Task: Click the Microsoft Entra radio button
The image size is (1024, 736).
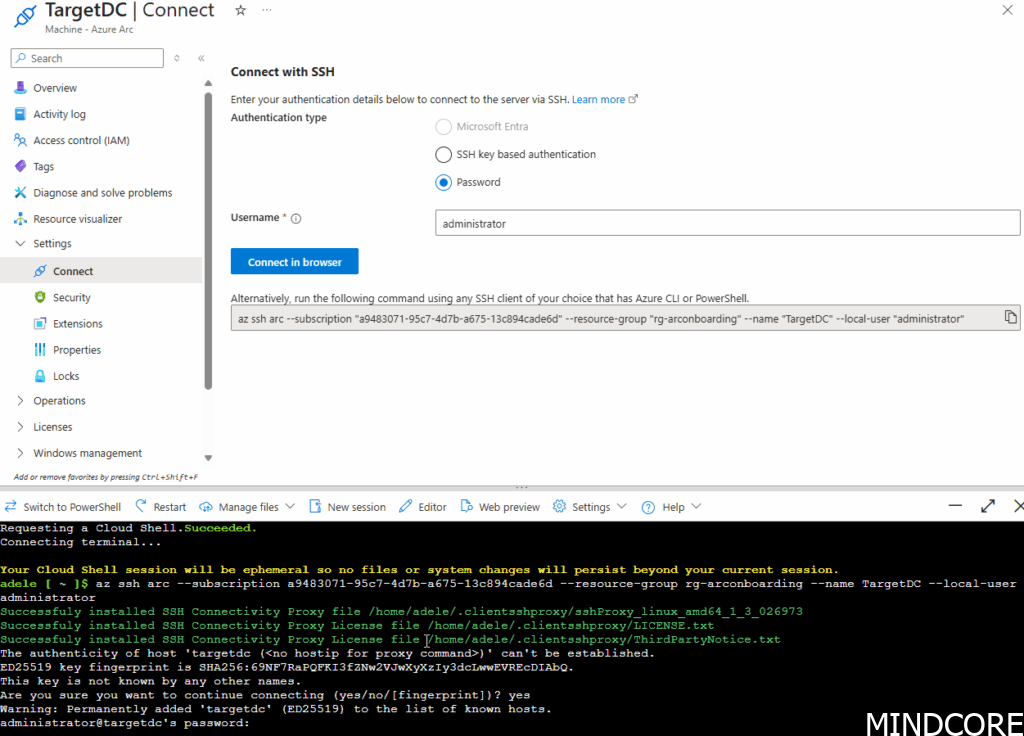Action: click(x=443, y=127)
